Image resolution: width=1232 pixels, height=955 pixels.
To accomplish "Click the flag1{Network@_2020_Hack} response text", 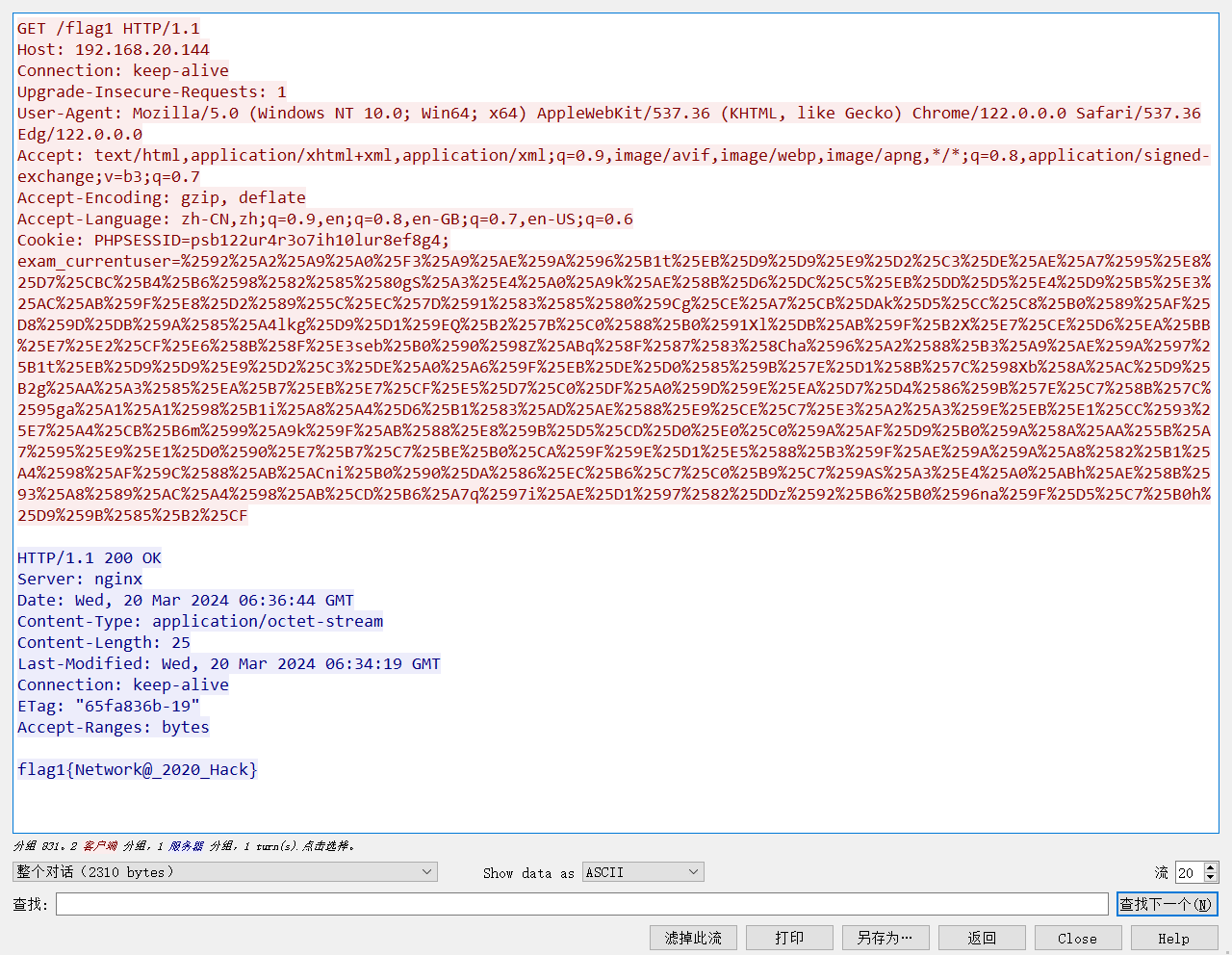I will (x=138, y=770).
